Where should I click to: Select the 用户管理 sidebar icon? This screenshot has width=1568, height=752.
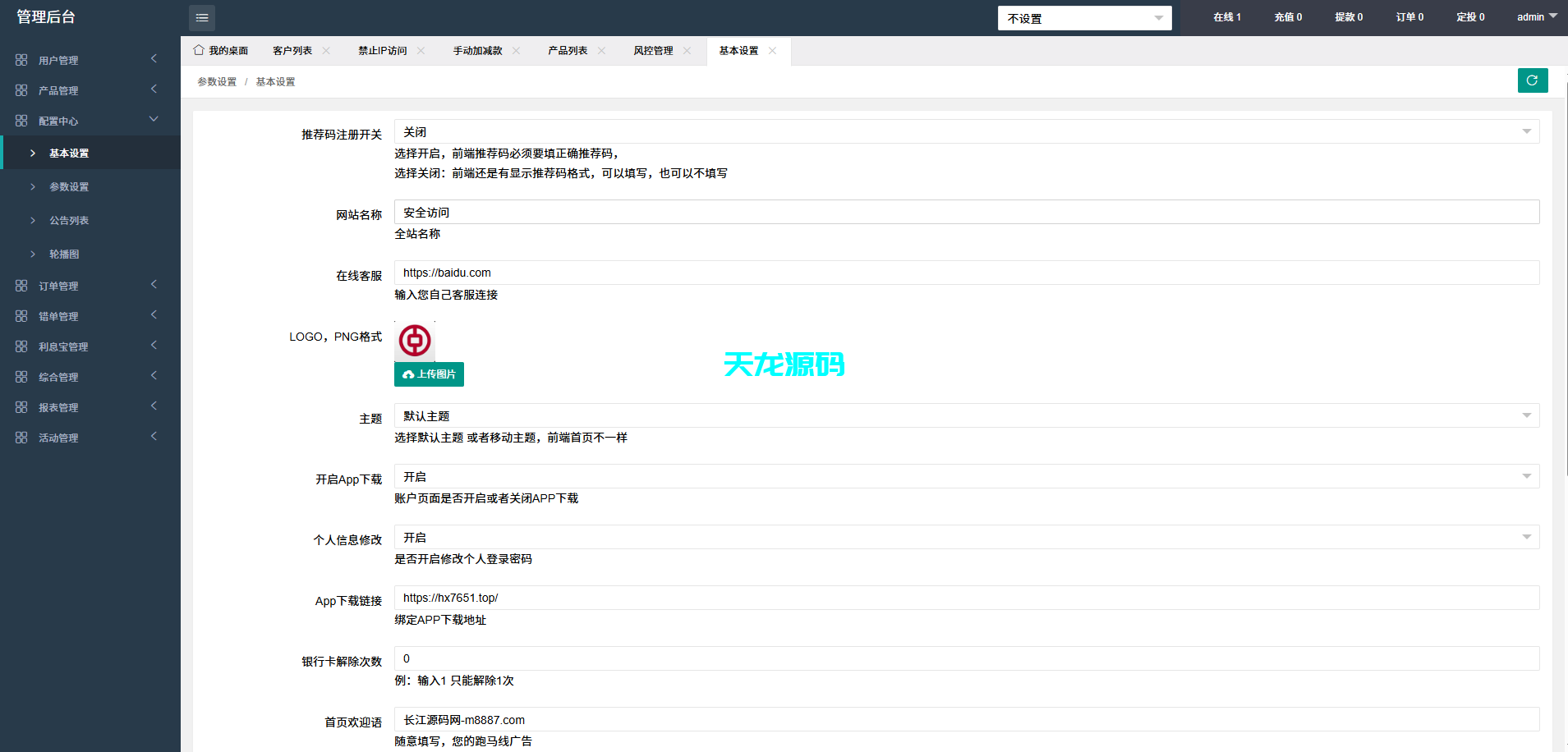click(21, 59)
